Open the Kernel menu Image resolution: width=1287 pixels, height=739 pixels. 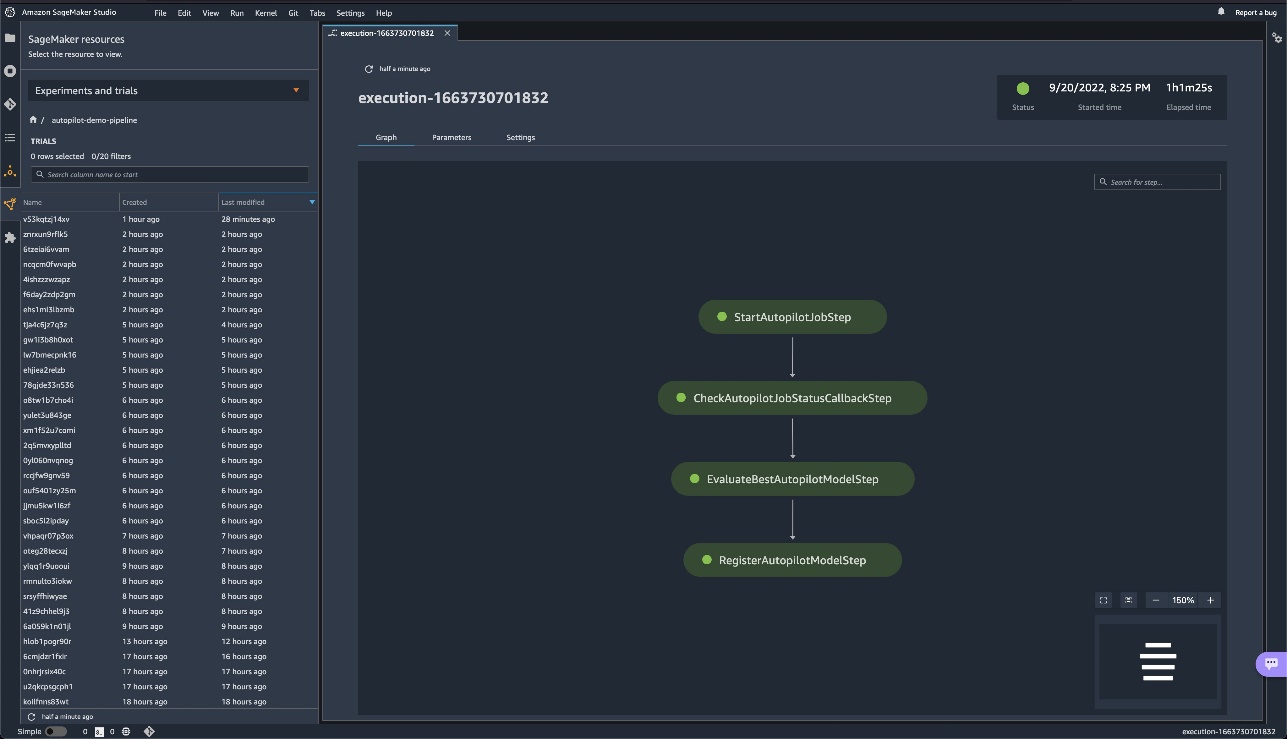pos(266,13)
